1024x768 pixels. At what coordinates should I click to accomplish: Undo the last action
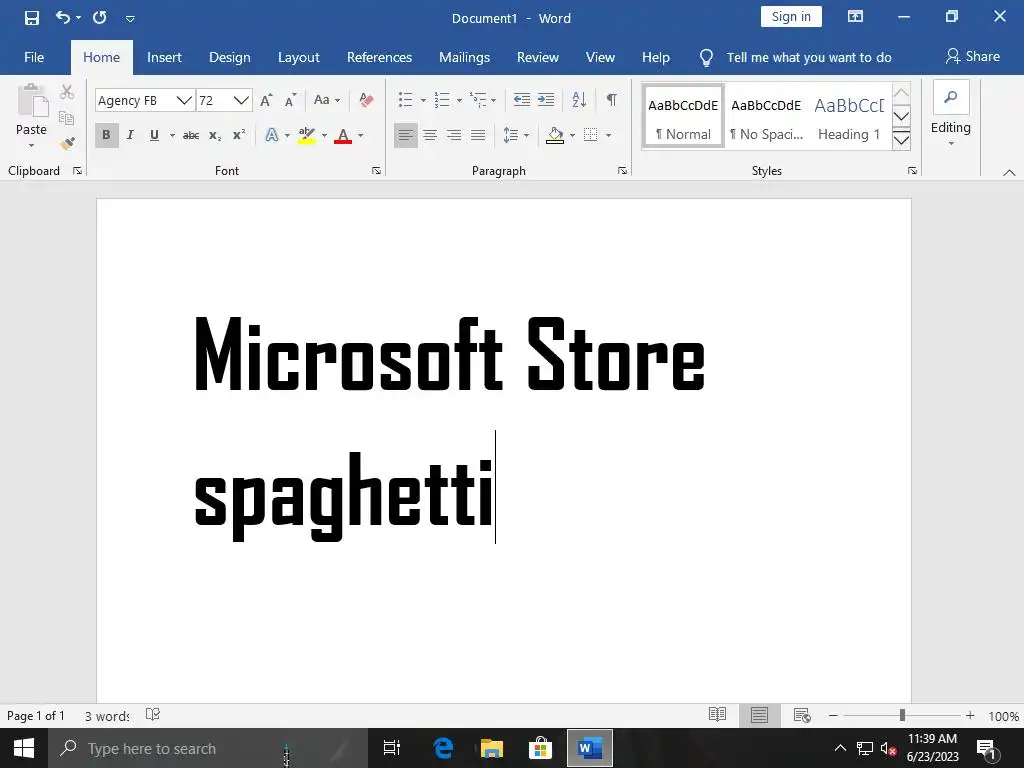(63, 18)
